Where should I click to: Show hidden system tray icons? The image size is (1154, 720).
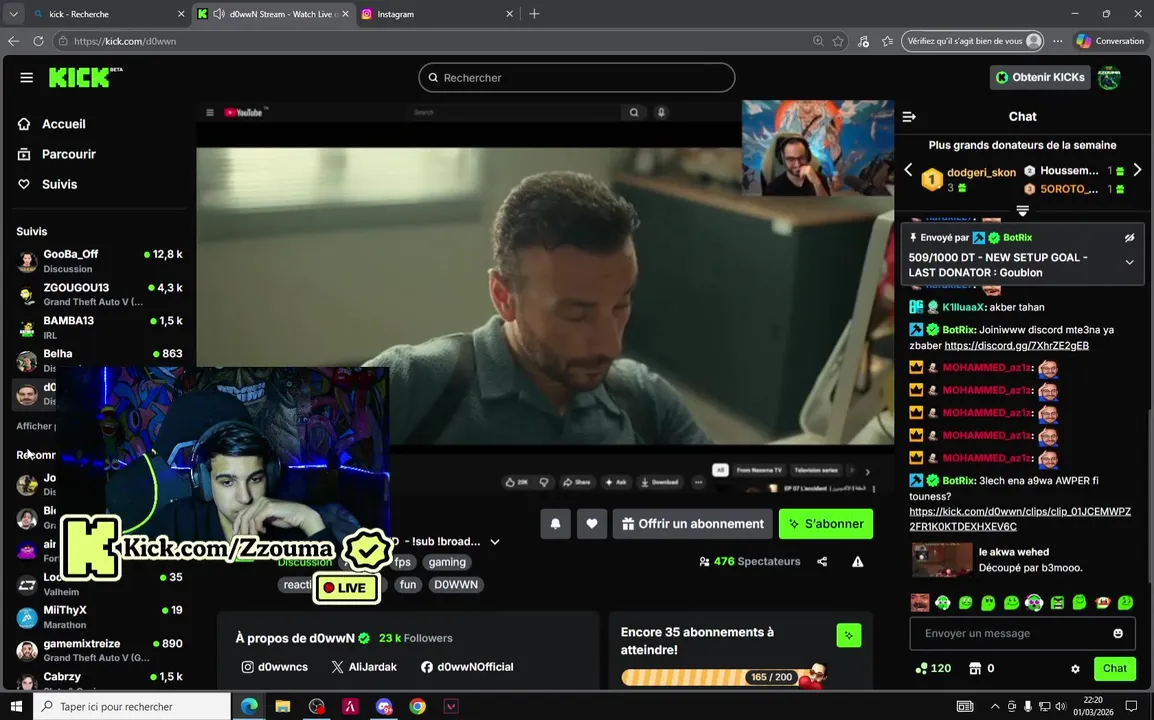point(995,707)
